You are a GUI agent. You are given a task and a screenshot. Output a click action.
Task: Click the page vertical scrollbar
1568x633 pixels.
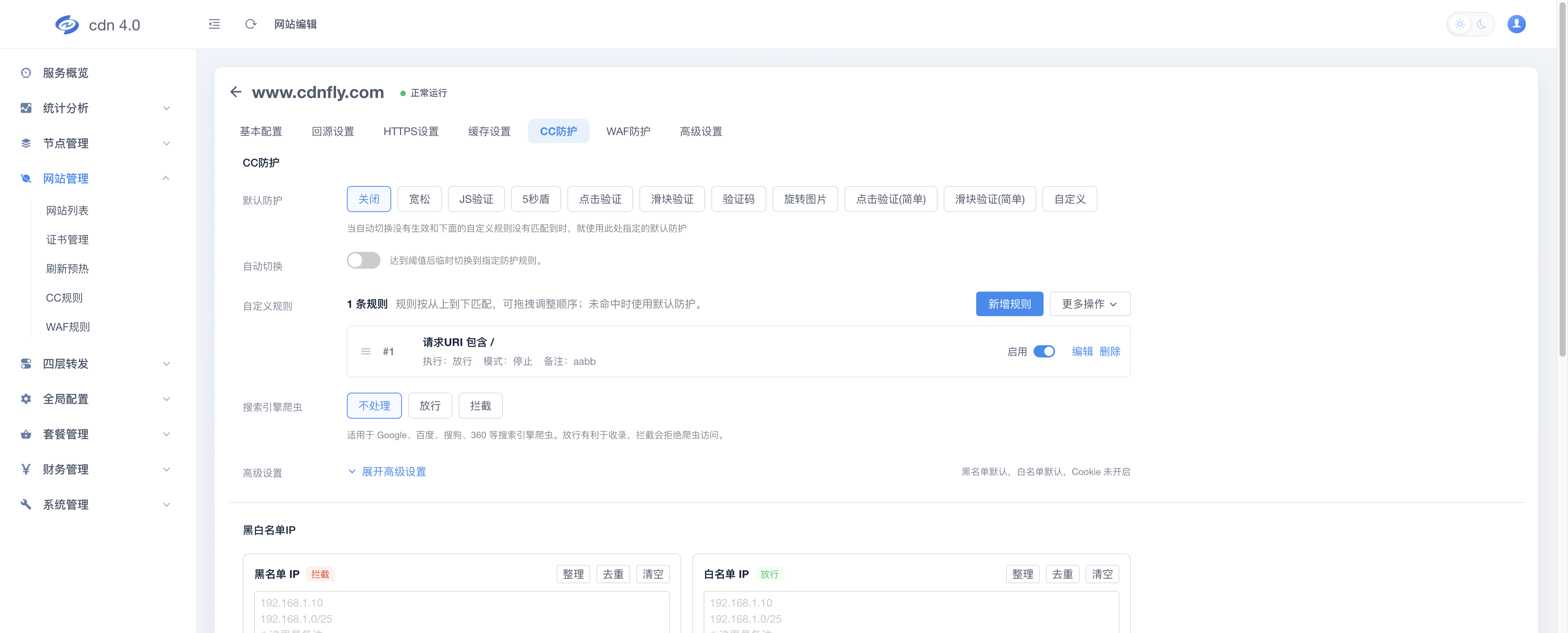pyautogui.click(x=1563, y=180)
